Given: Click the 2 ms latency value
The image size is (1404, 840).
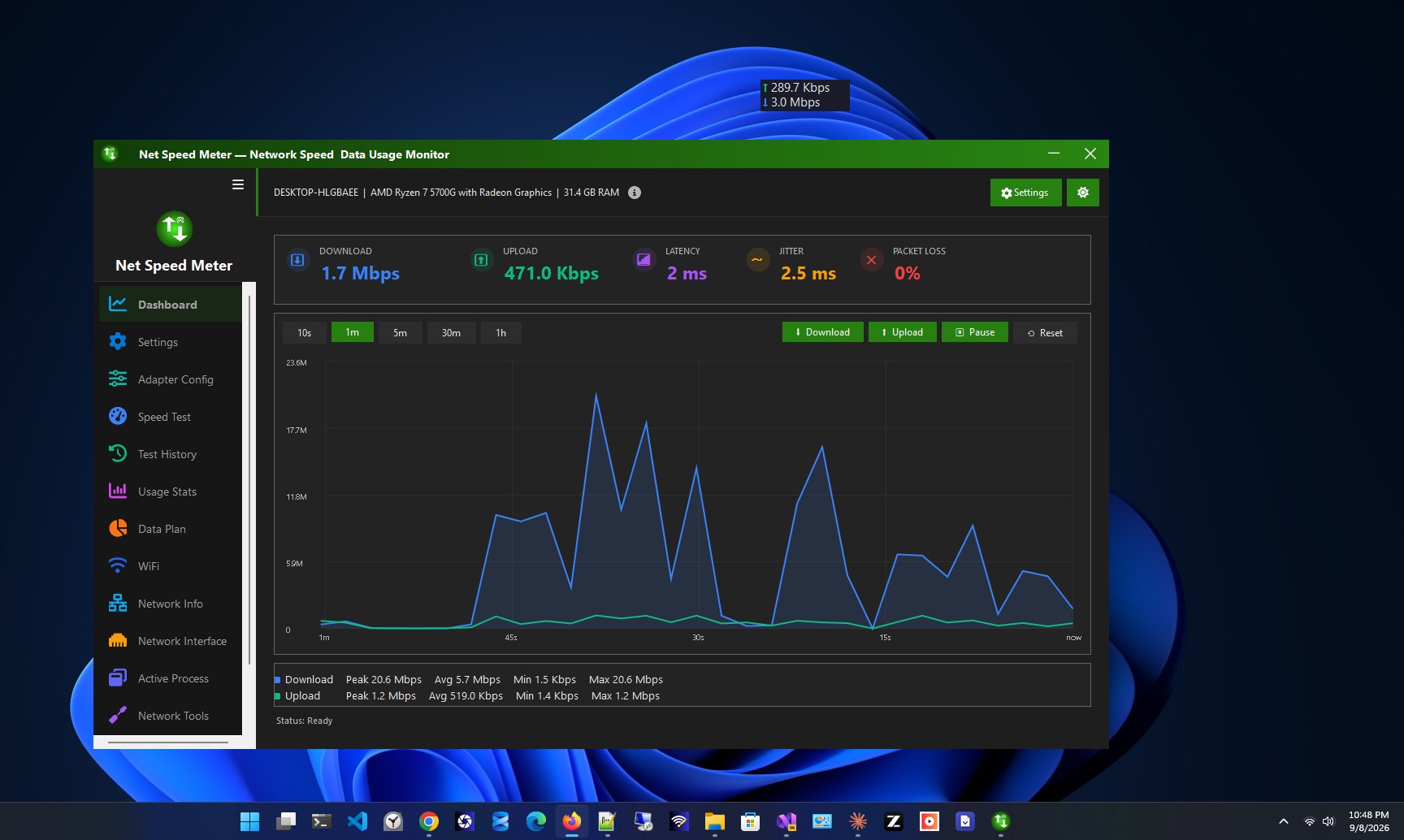Looking at the screenshot, I should tap(687, 273).
